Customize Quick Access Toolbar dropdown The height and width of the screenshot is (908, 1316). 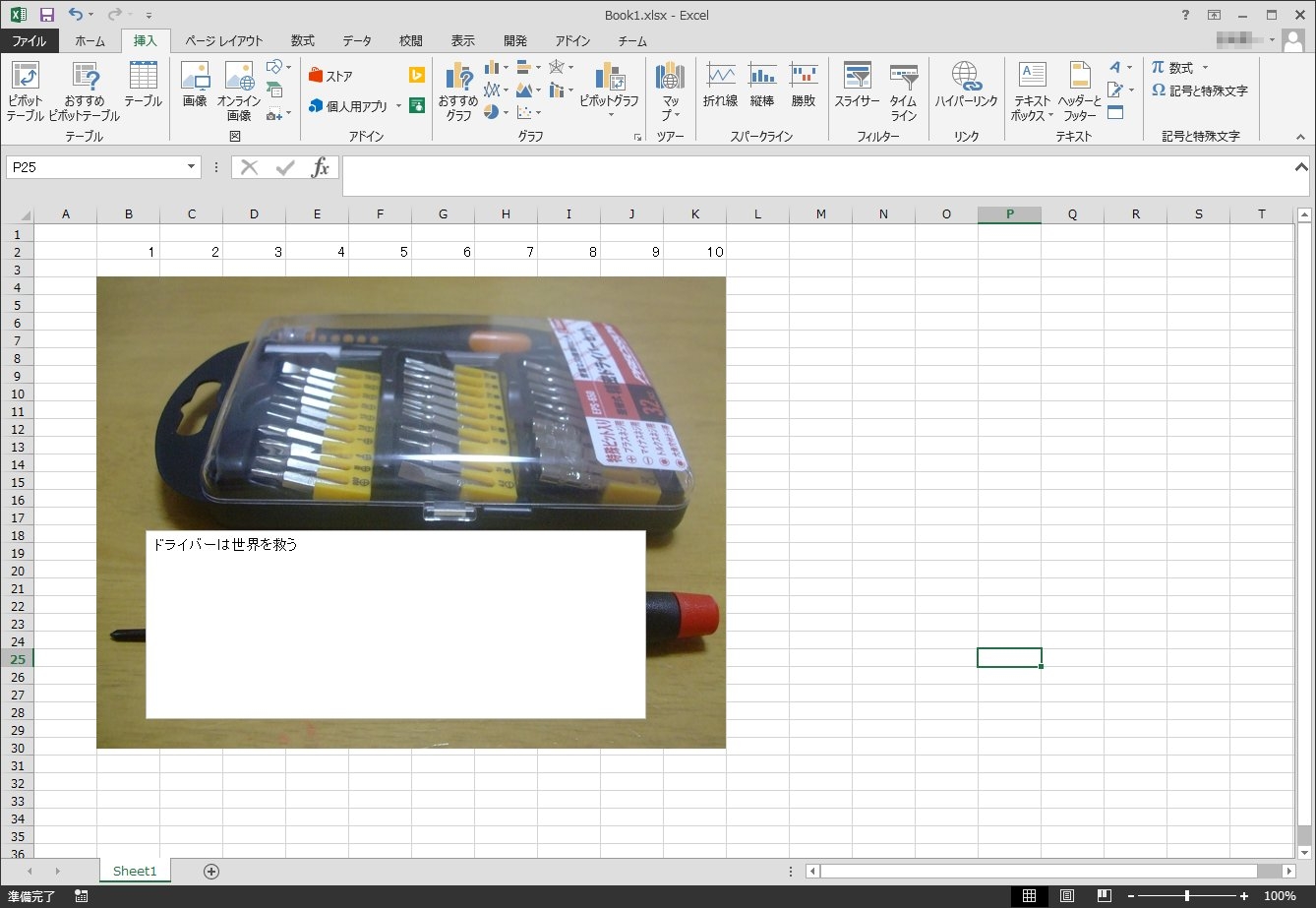149,16
